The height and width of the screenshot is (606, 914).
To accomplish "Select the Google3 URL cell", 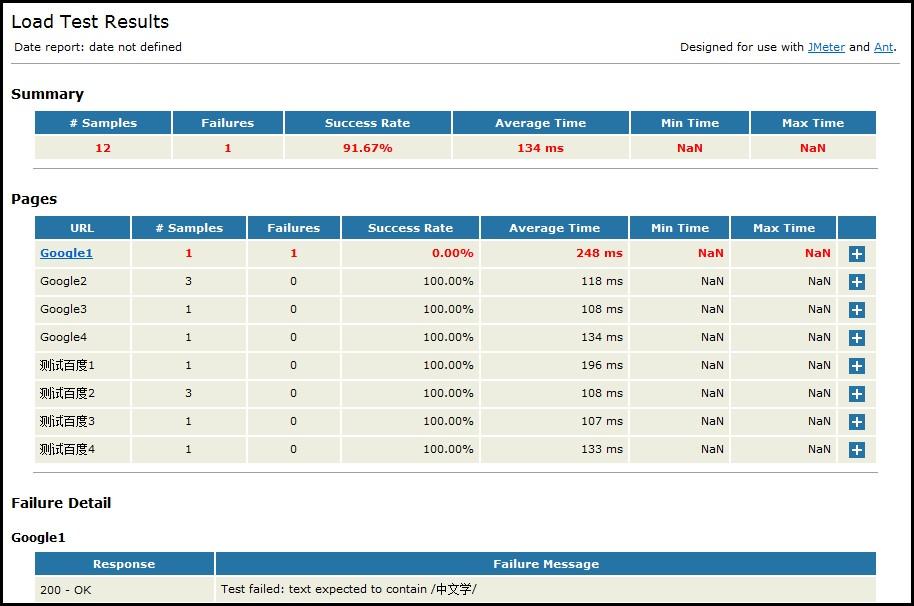I will [82, 309].
